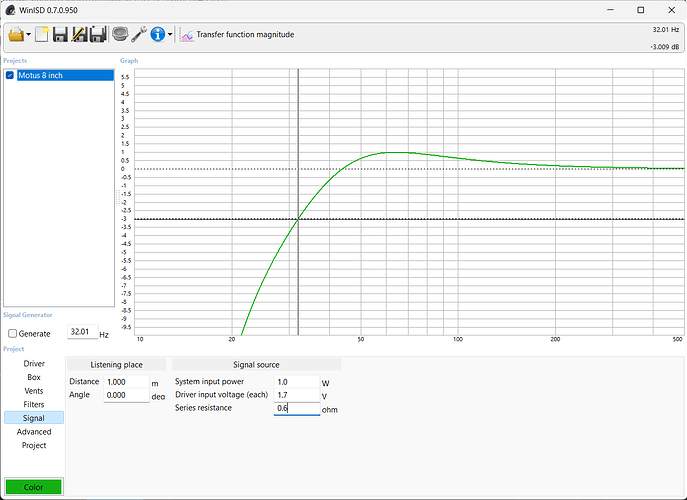Open the driver database speaker icon

(120, 35)
